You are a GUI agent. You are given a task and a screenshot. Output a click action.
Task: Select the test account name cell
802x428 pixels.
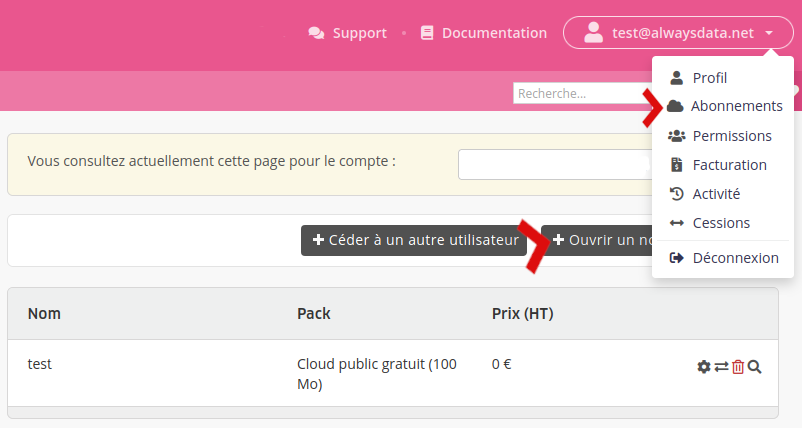(x=39, y=364)
